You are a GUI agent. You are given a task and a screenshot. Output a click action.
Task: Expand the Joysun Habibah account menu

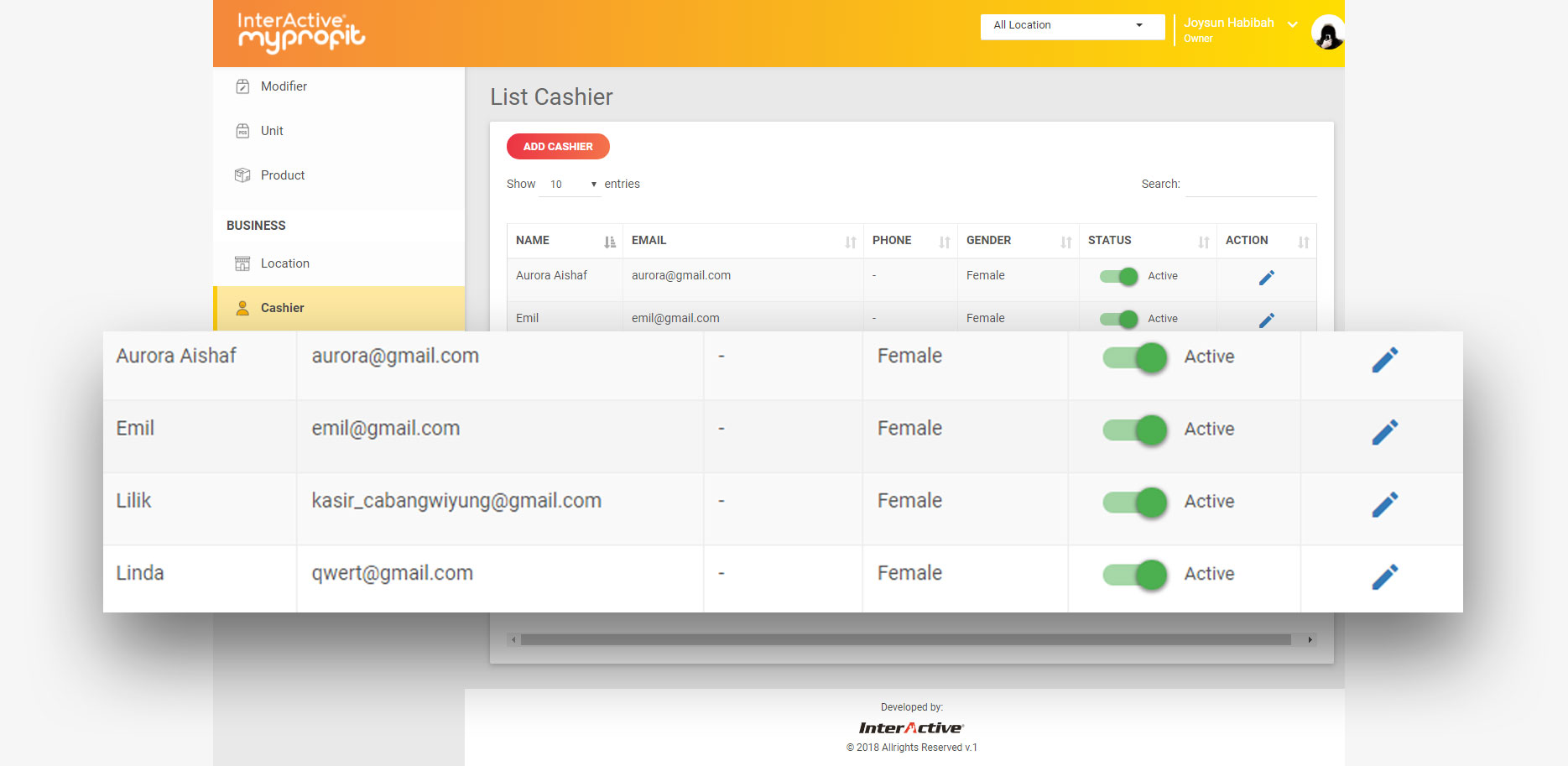point(1292,24)
